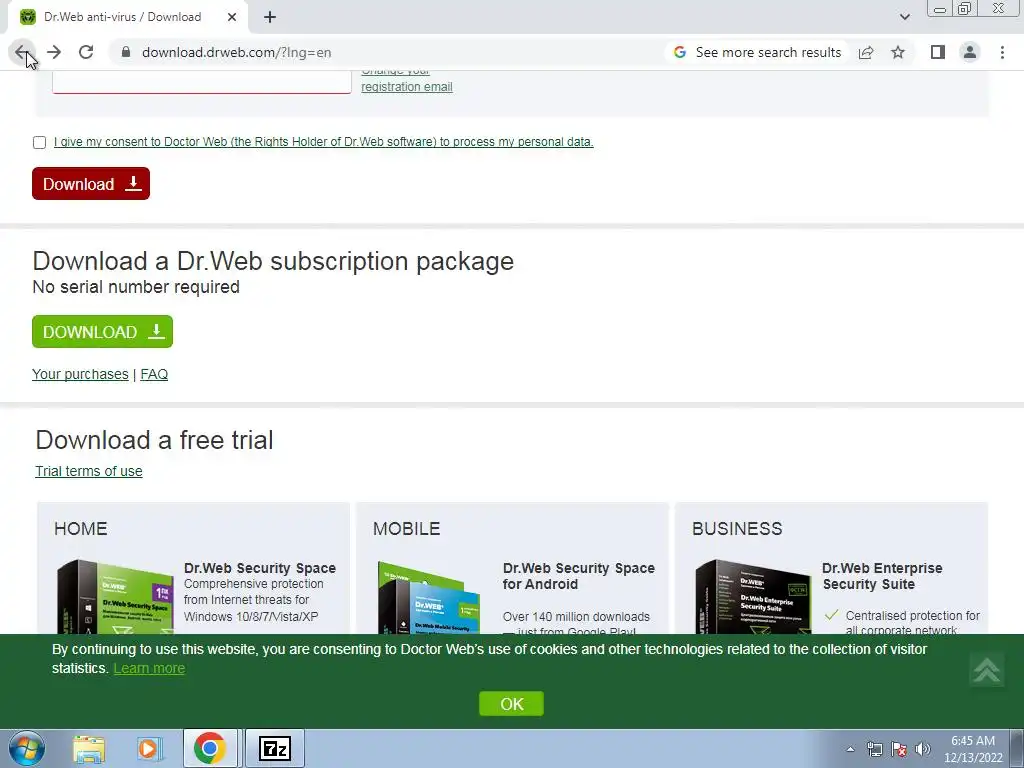Screen dimensions: 1024x768
Task: Open 7-Zip from taskbar
Action: (x=274, y=748)
